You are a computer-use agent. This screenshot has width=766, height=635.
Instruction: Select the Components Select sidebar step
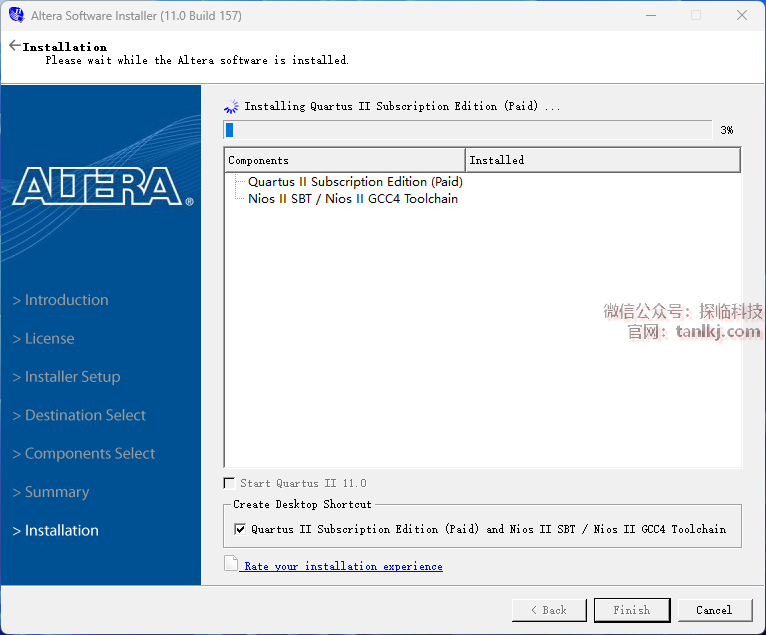pyautogui.click(x=89, y=454)
